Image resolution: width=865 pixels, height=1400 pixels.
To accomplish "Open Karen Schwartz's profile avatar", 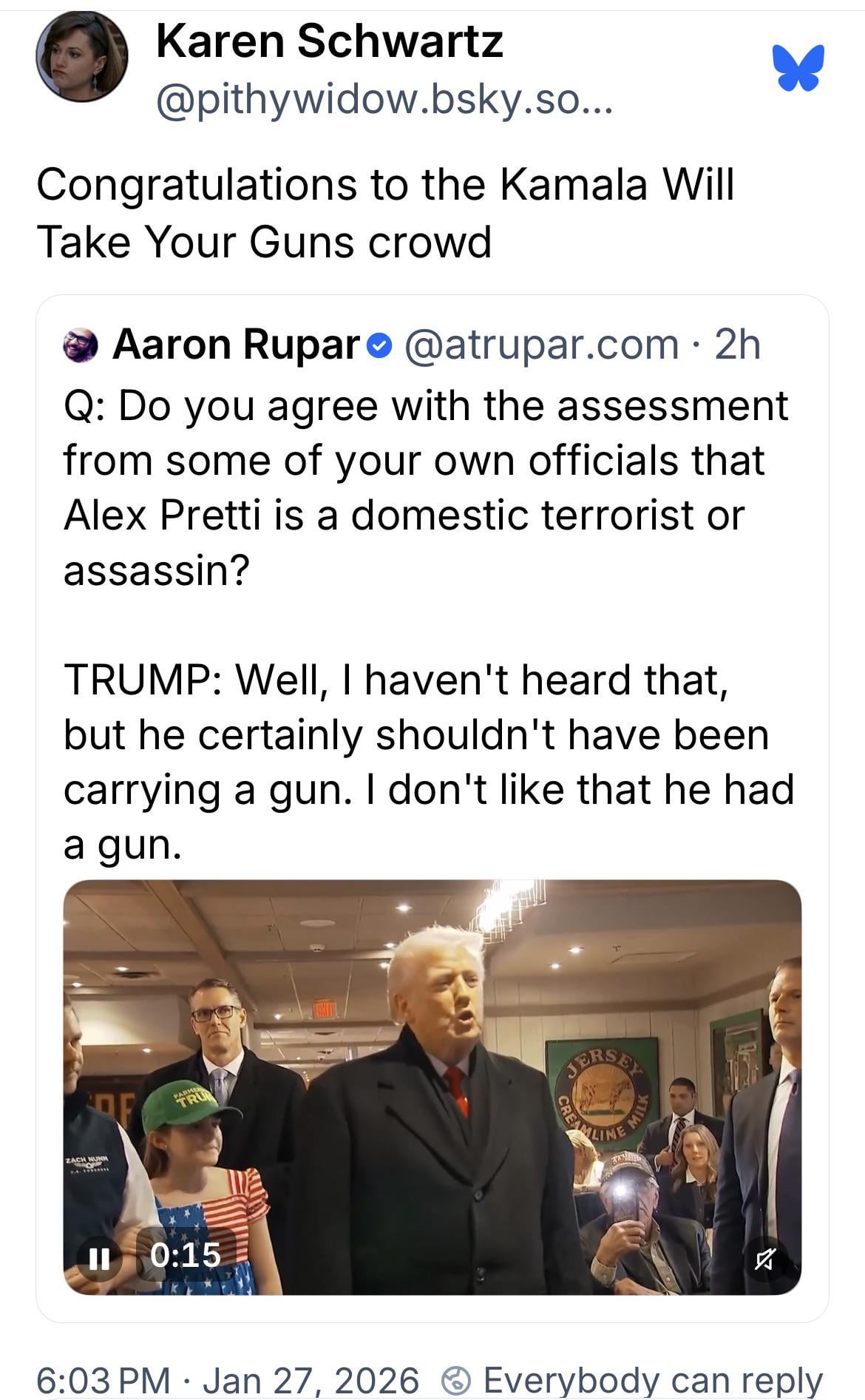I will tap(81, 58).
